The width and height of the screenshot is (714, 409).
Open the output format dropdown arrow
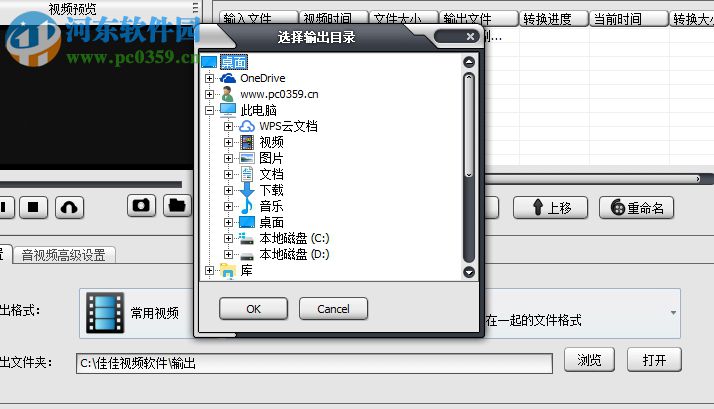tap(673, 313)
